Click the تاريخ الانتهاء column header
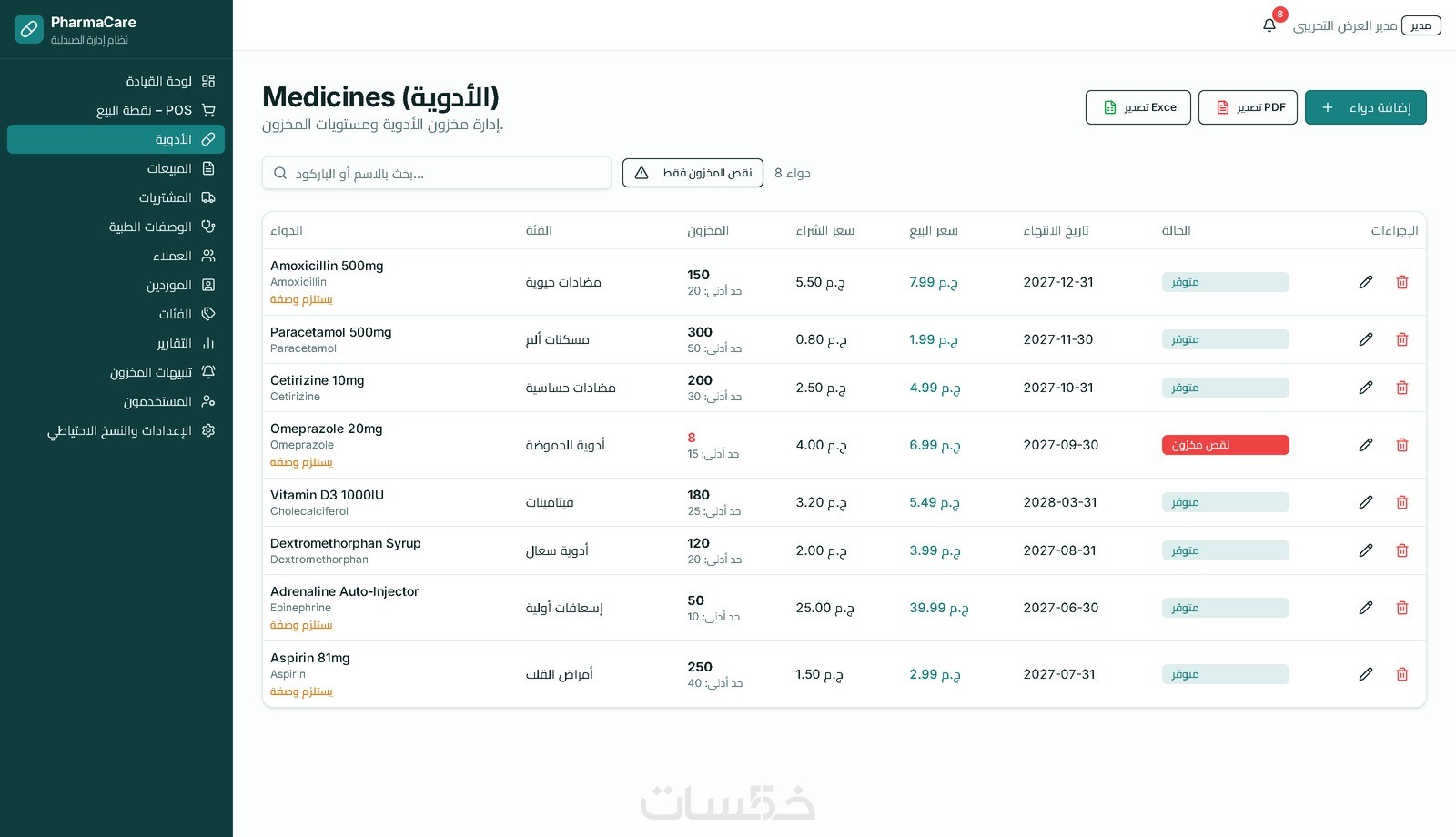1456x837 pixels. pos(1056,231)
